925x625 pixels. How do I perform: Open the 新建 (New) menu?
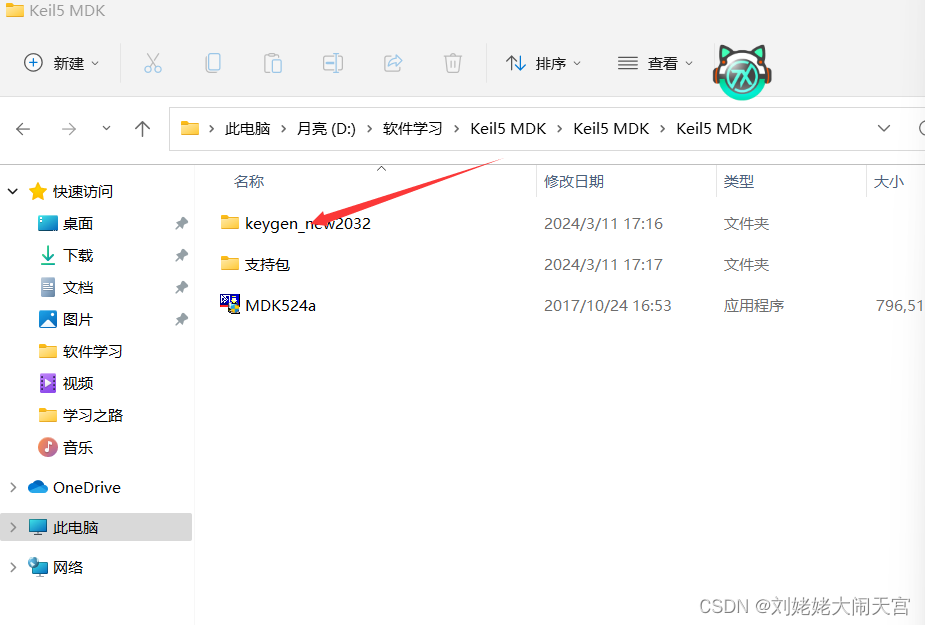[x=61, y=63]
